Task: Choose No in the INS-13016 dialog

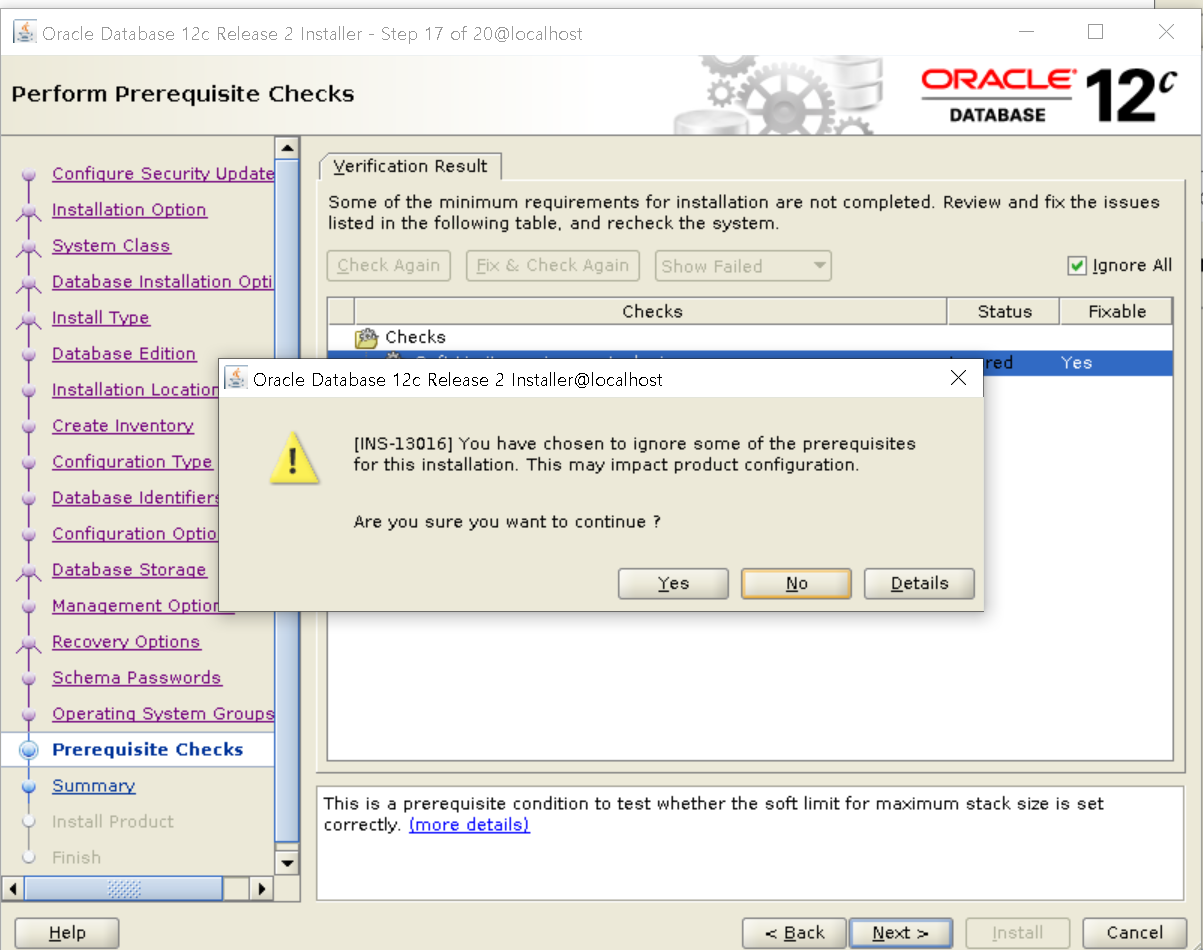Action: (796, 583)
